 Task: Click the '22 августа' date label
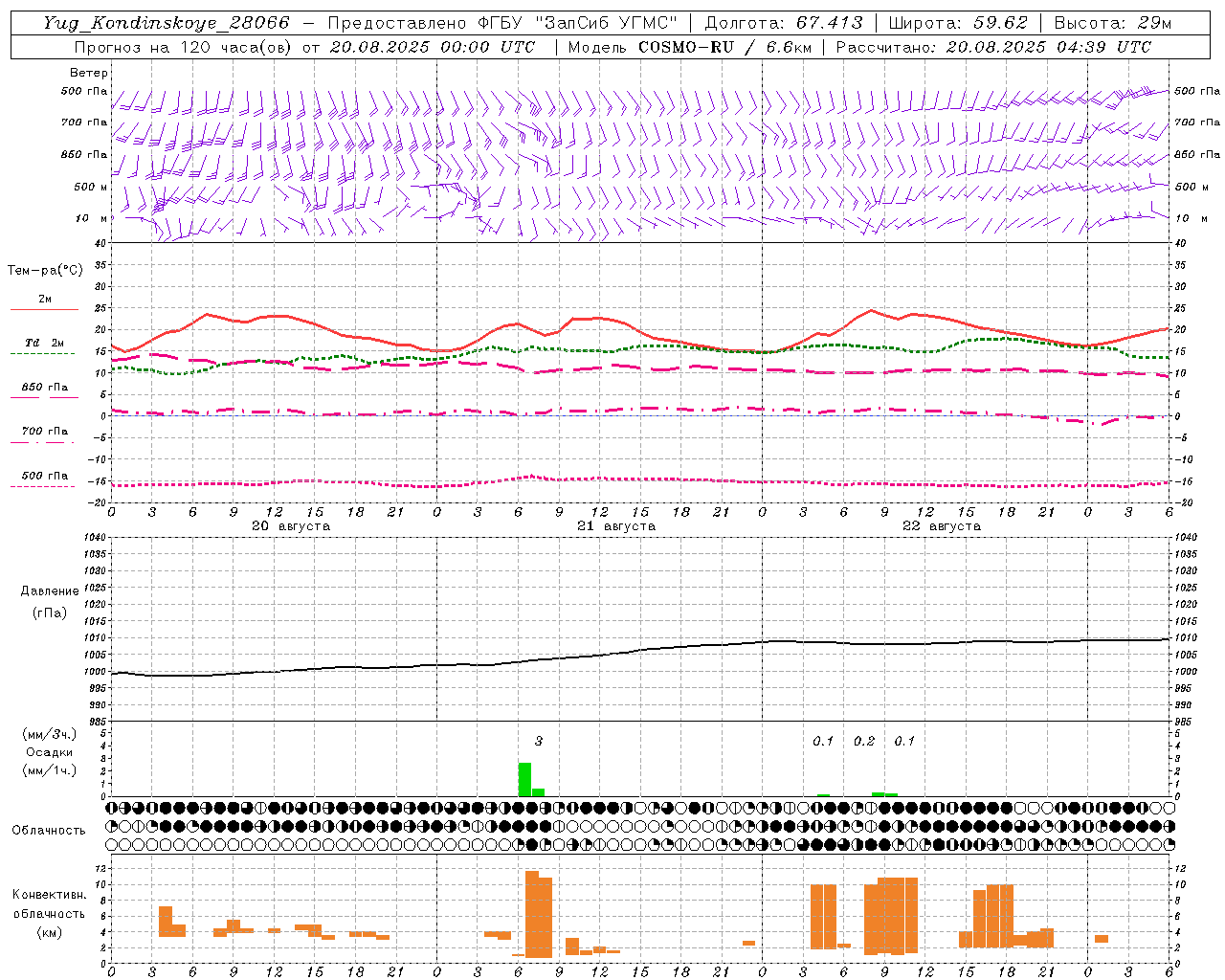[942, 526]
